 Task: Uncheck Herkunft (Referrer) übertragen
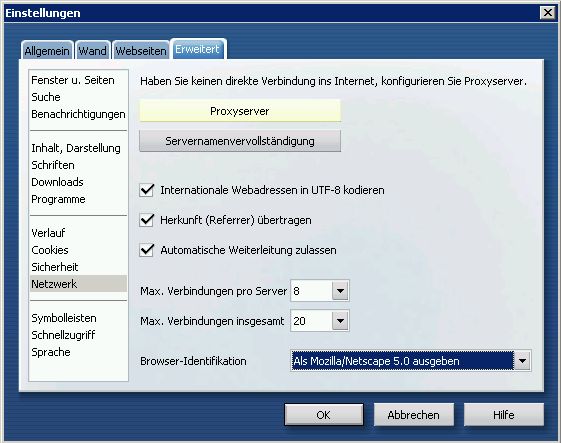click(147, 220)
